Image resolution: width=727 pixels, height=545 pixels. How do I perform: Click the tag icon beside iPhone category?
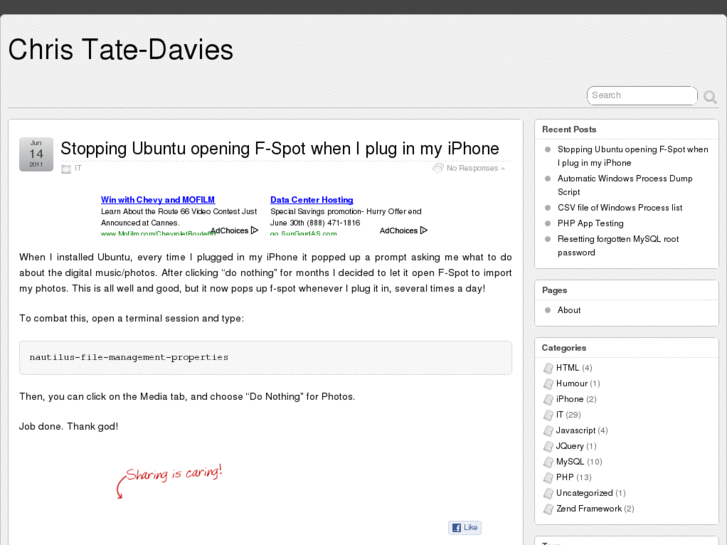point(548,399)
